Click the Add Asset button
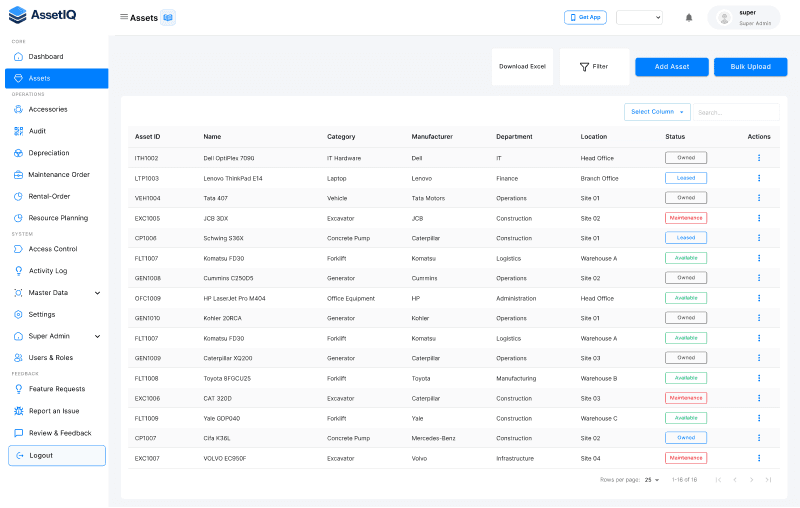The height and width of the screenshot is (508, 800). tap(671, 67)
